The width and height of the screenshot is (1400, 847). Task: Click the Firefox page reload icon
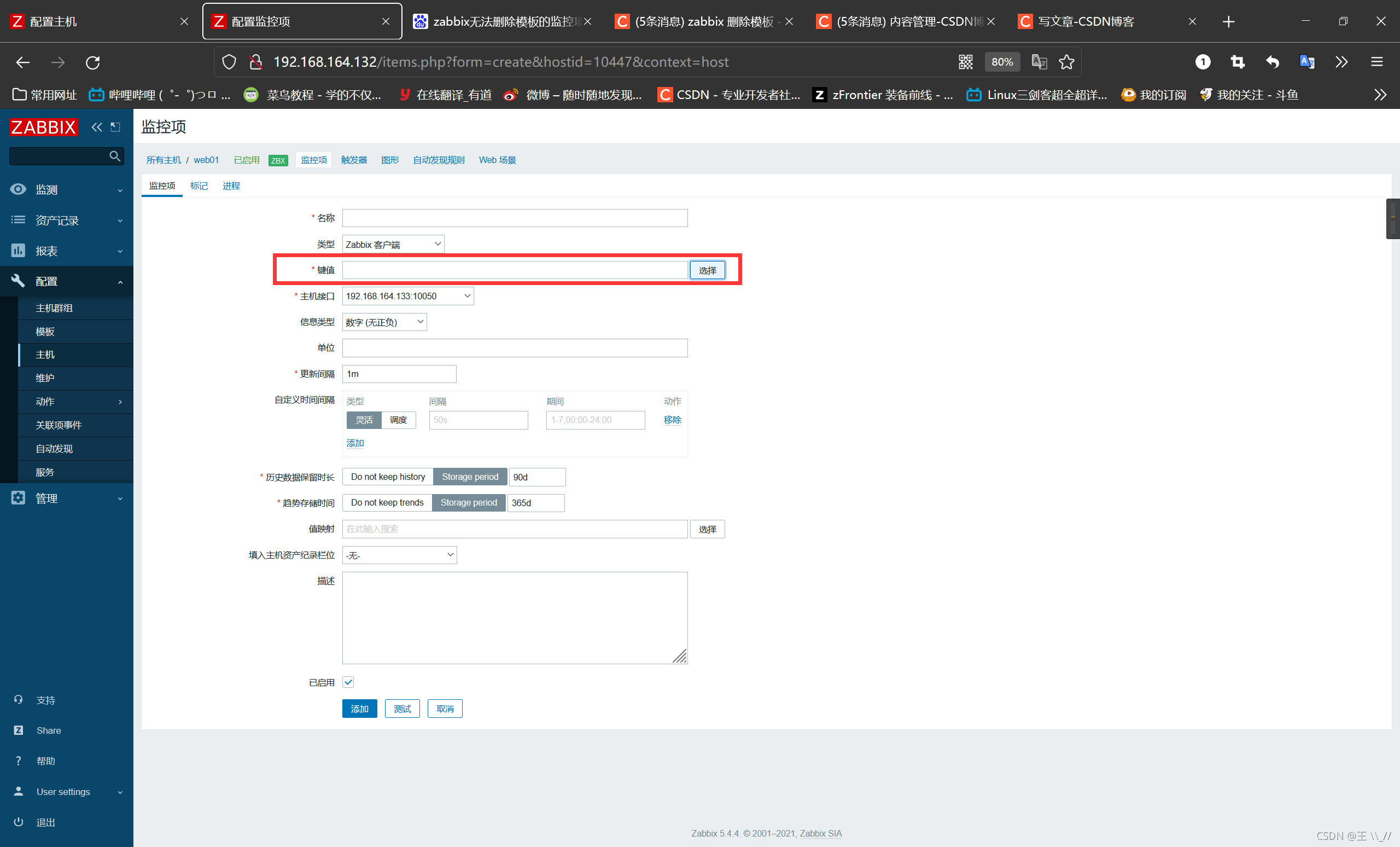point(92,62)
